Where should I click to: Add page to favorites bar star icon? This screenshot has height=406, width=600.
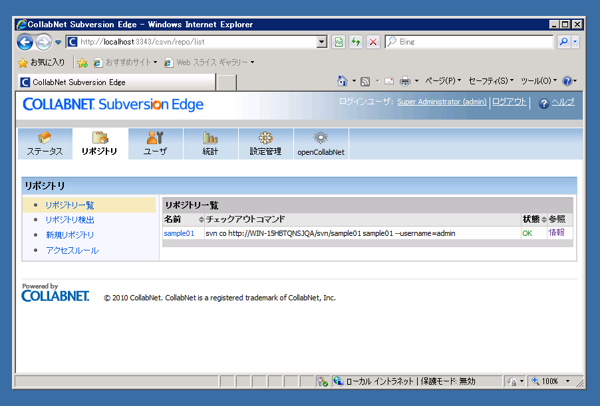[x=82, y=63]
